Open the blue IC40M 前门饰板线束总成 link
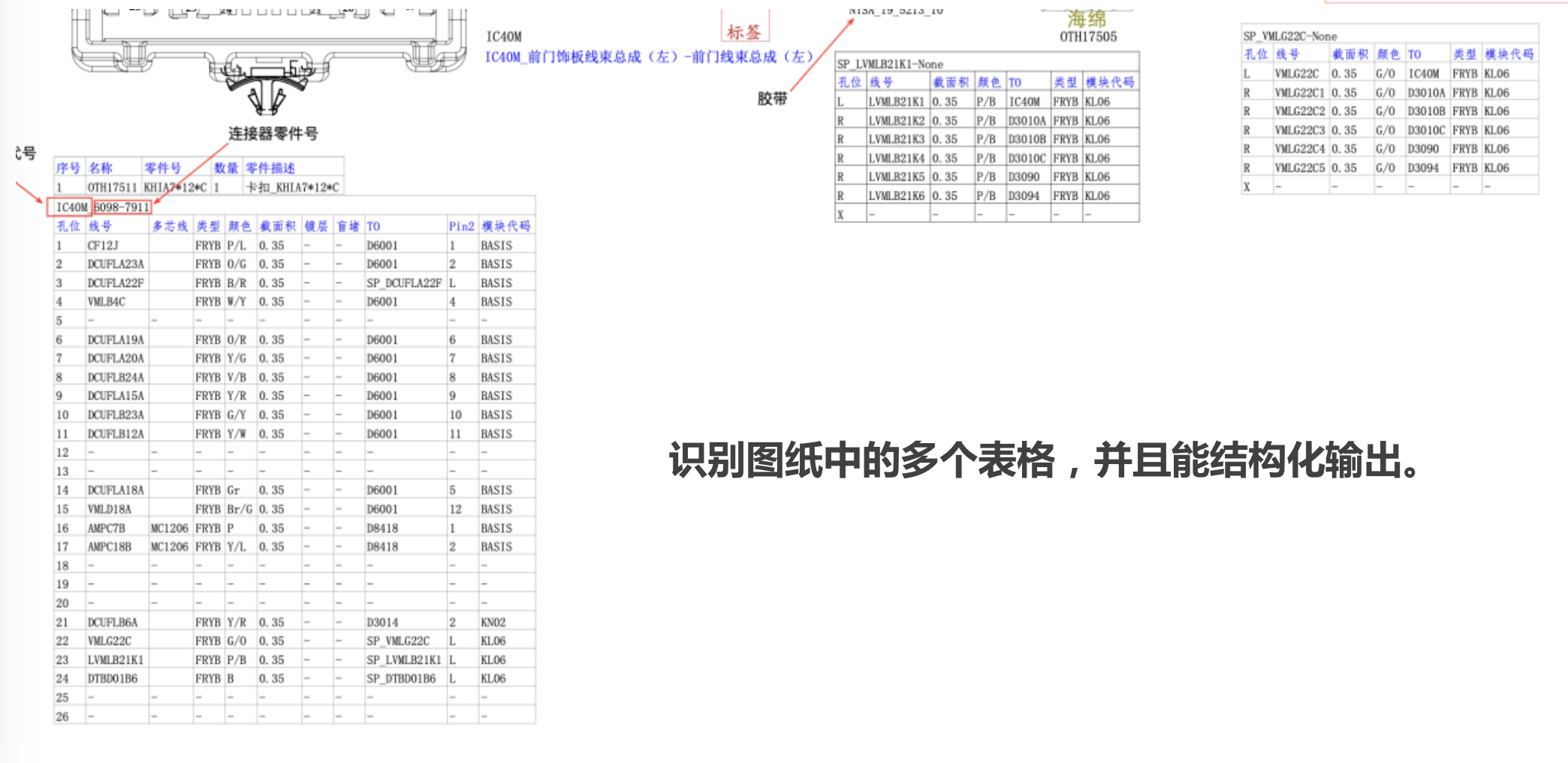The width and height of the screenshot is (1568, 763). coord(649,57)
